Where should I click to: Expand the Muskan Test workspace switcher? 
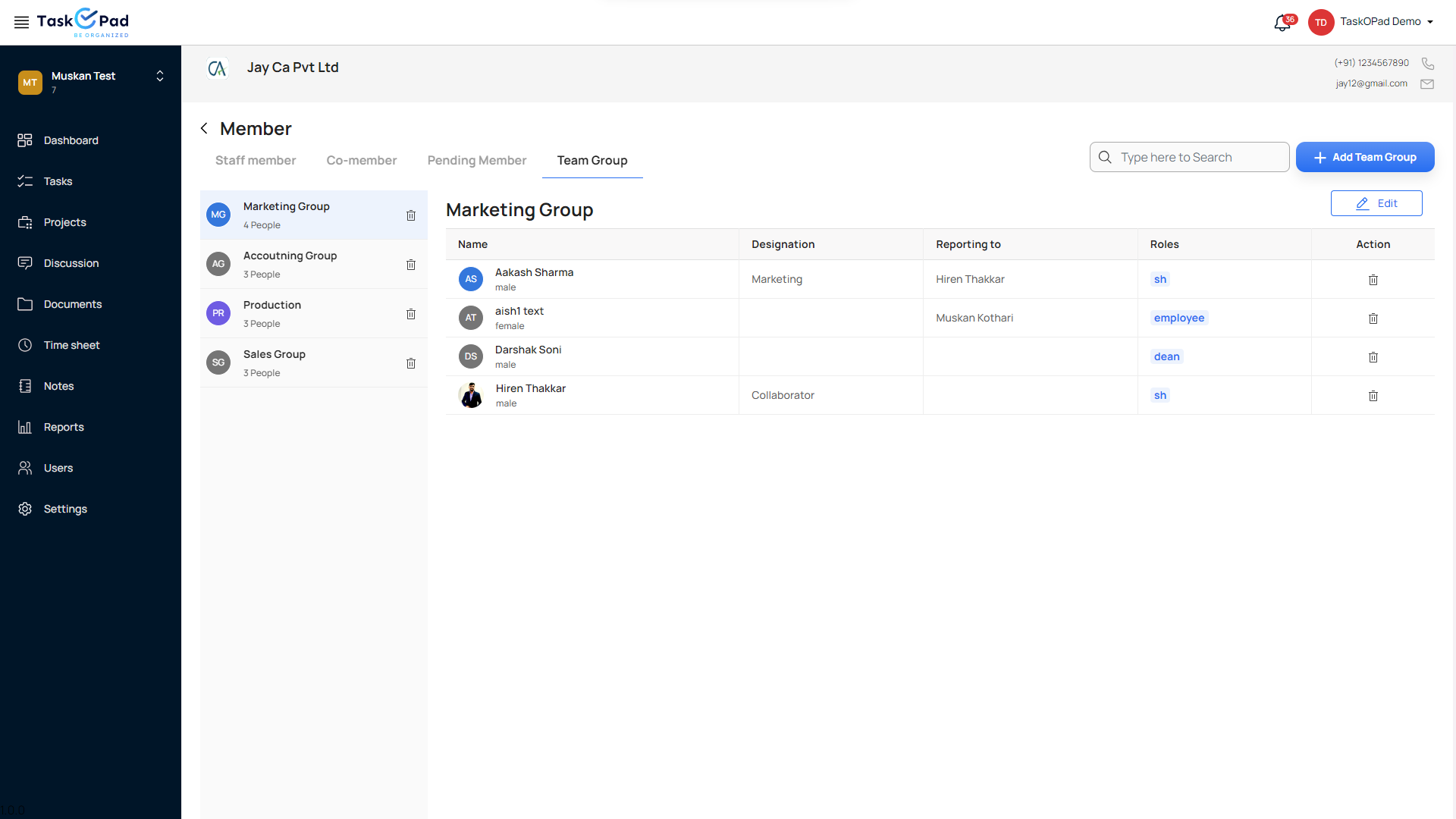[x=160, y=76]
